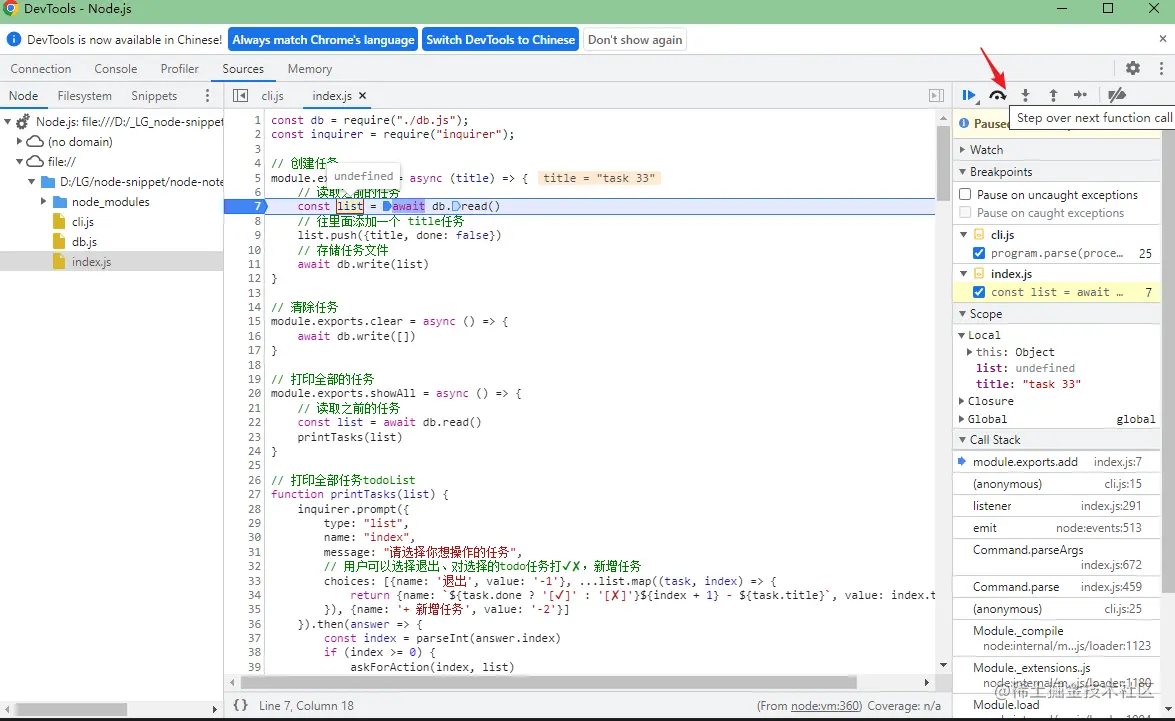Open DevTools customize three-dot menu
Image resolution: width=1175 pixels, height=721 pixels.
coord(1162,68)
